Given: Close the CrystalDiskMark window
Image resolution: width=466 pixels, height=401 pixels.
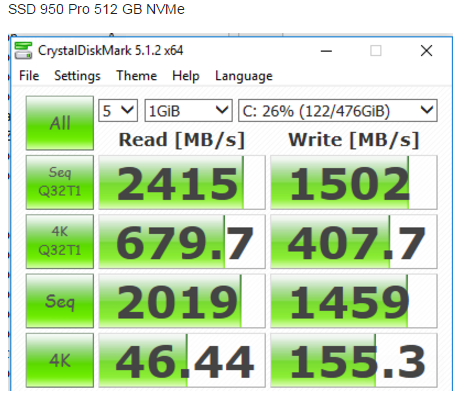Looking at the screenshot, I should tap(426, 51).
